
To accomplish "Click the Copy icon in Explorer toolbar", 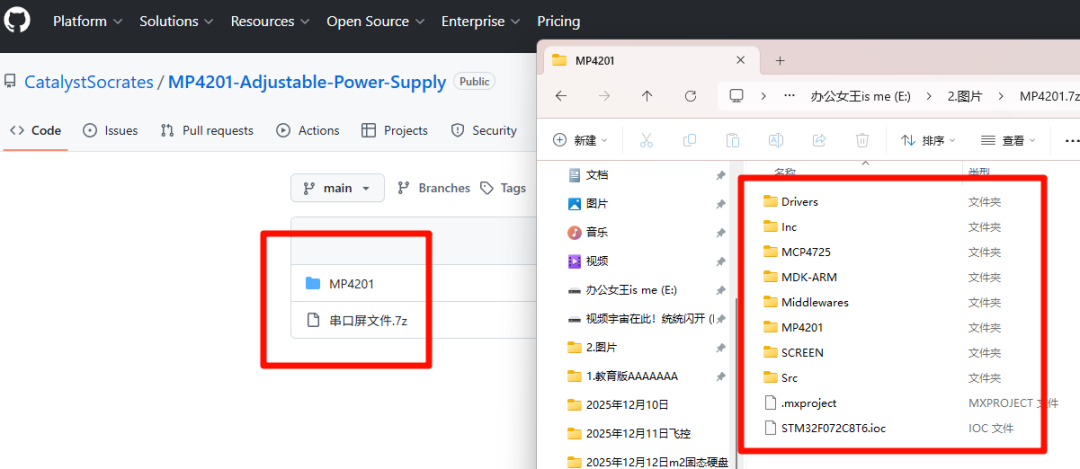I will coord(689,140).
